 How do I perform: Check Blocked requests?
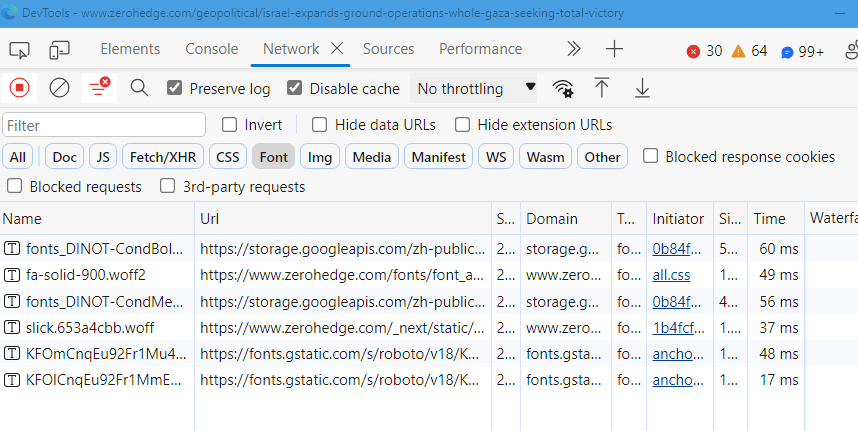click(15, 187)
